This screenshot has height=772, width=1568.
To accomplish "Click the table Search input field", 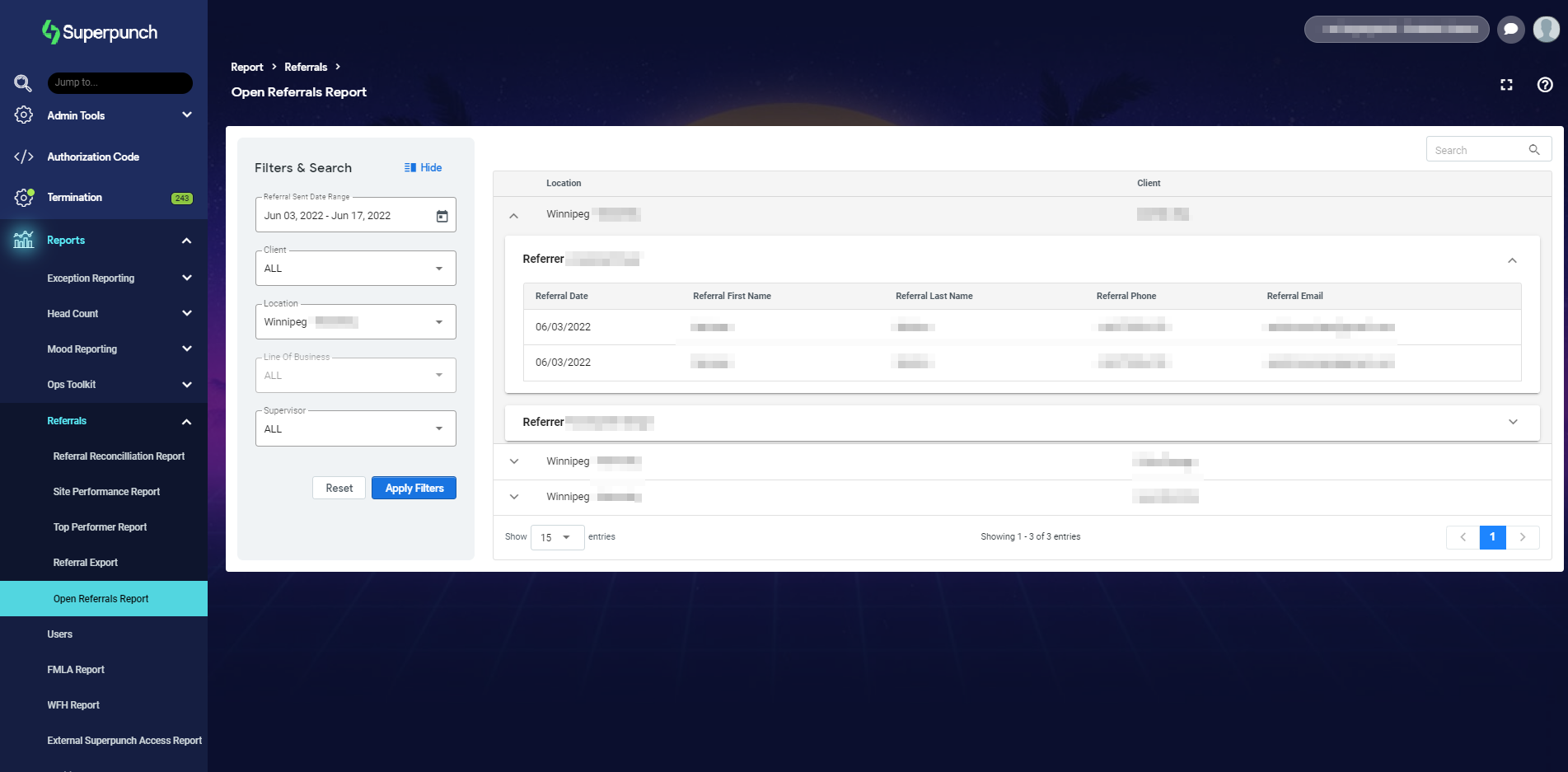I will point(1479,150).
